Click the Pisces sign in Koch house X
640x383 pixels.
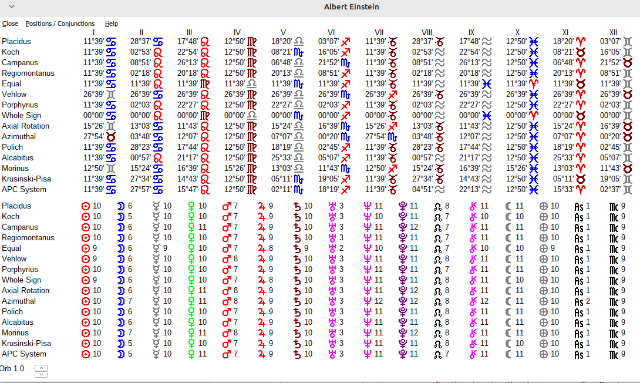(x=533, y=52)
